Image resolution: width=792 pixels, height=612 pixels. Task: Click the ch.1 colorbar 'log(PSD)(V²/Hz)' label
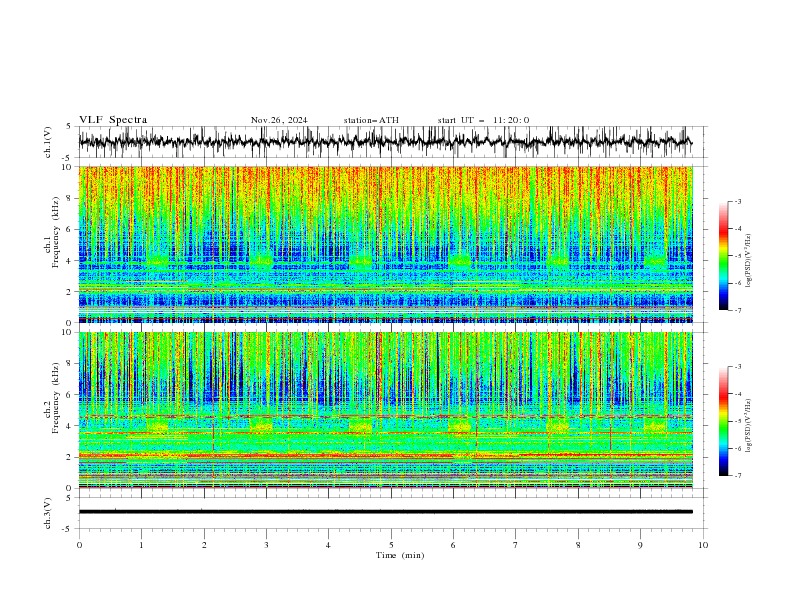[x=749, y=261]
